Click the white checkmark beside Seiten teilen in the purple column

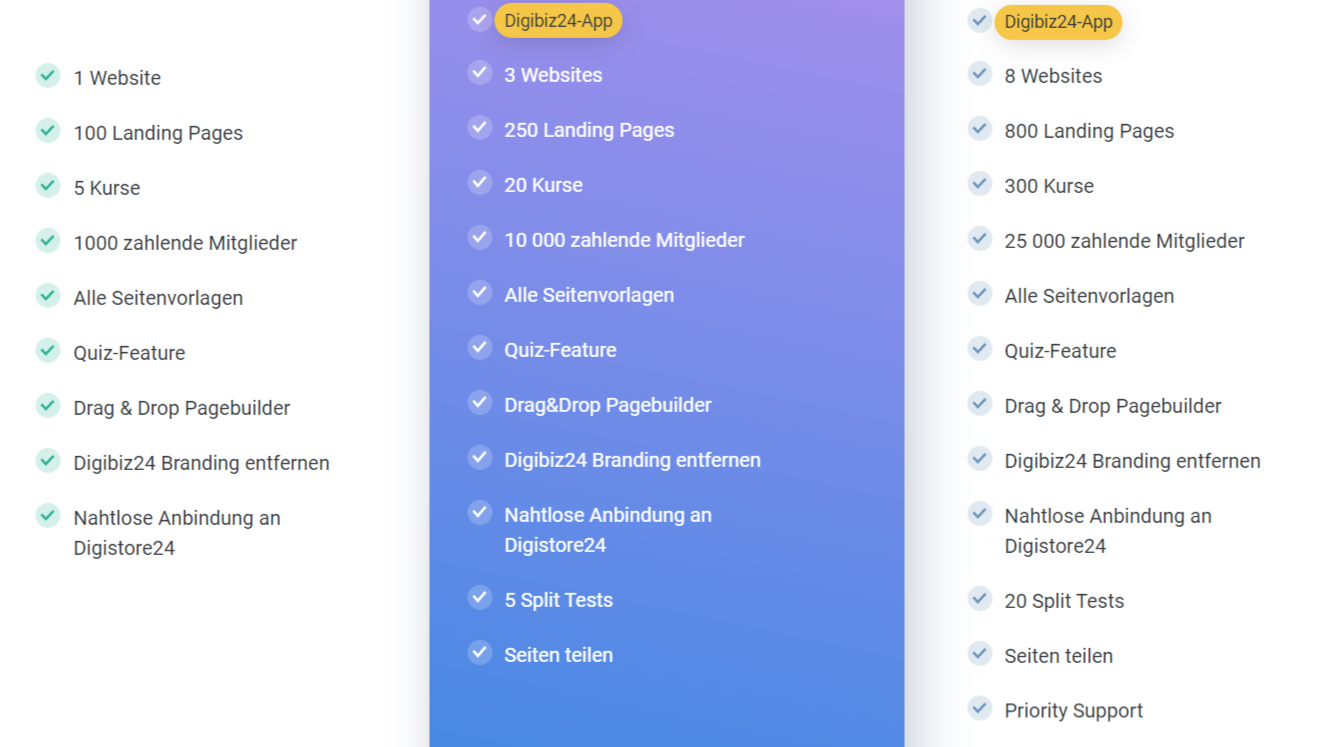tap(480, 652)
